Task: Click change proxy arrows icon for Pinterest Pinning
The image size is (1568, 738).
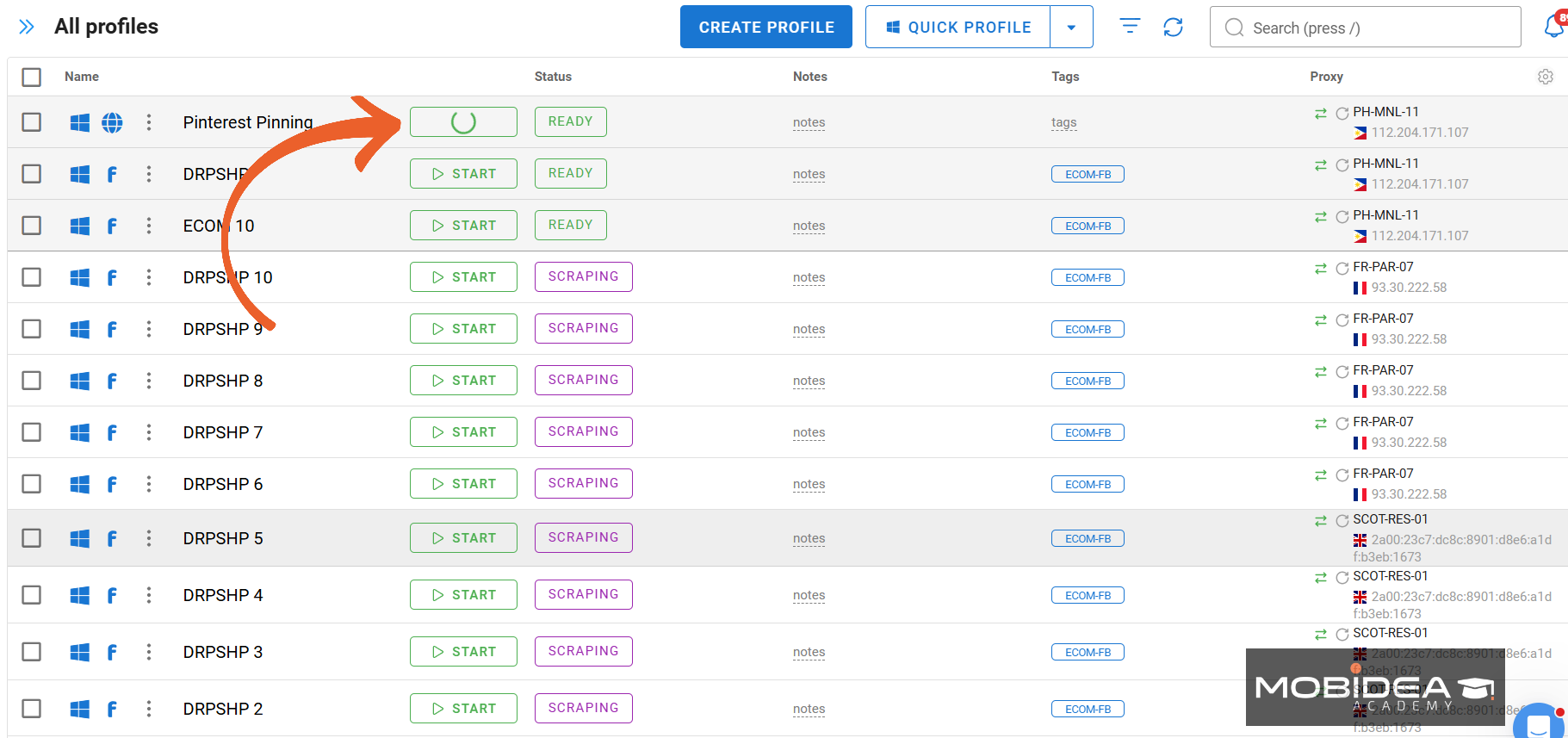Action: point(1321,113)
